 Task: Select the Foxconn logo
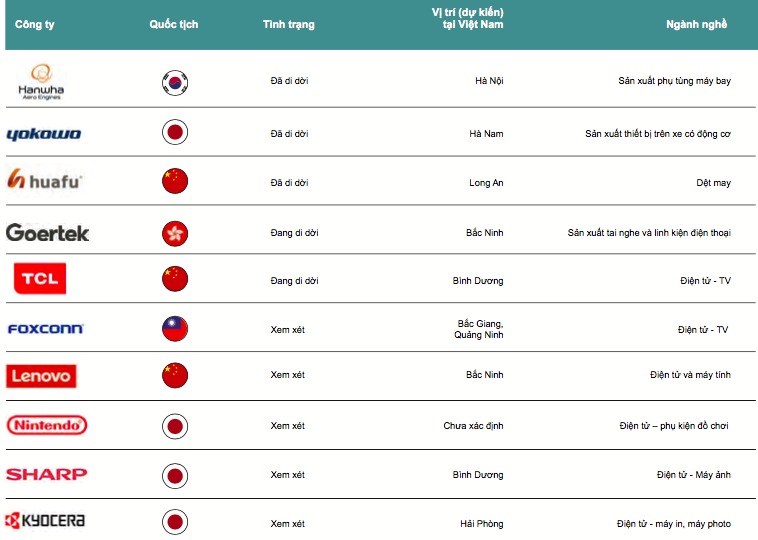click(x=45, y=329)
